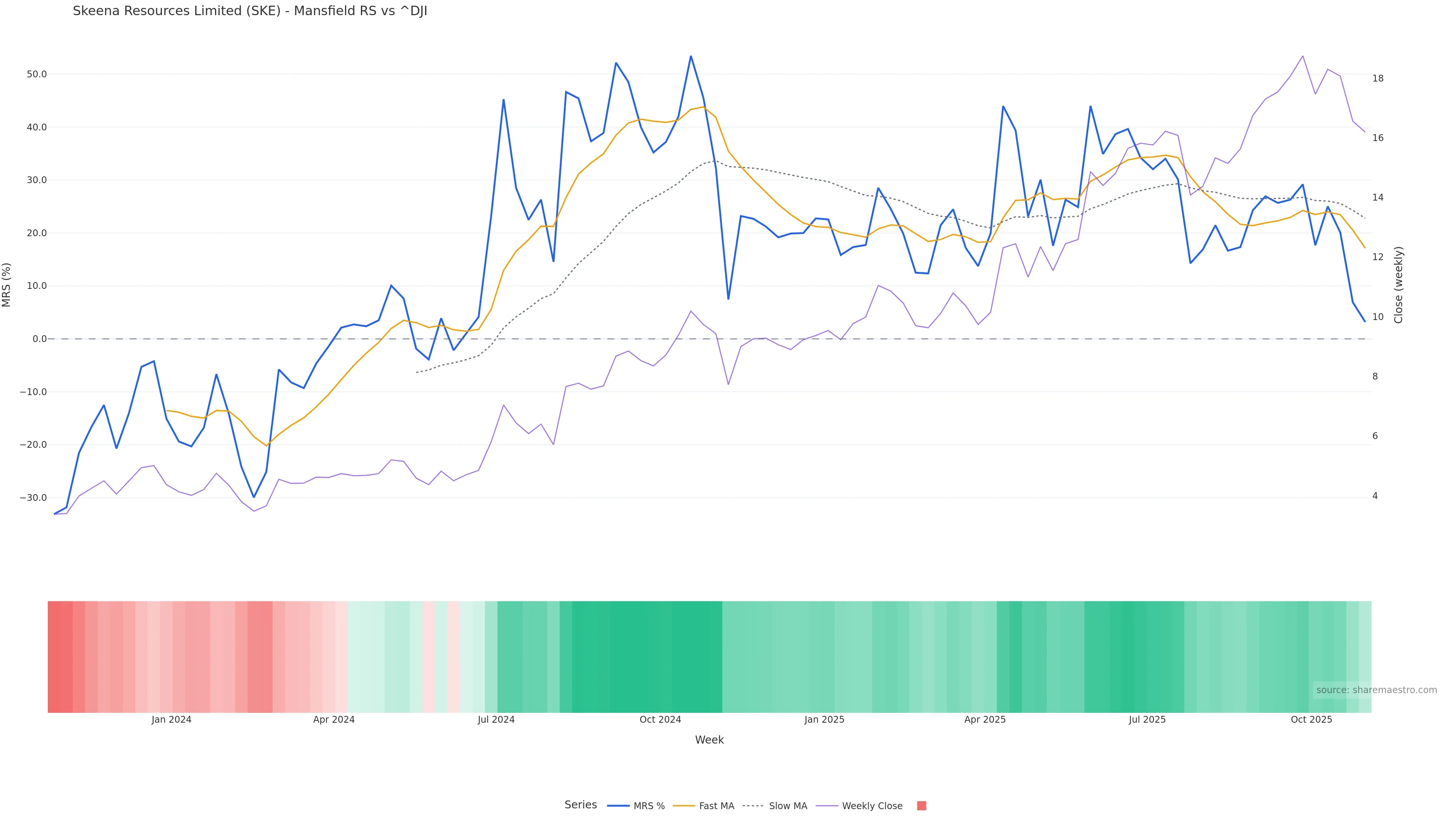
Task: Click the Oct 2025 date tick label
Action: 1311,720
